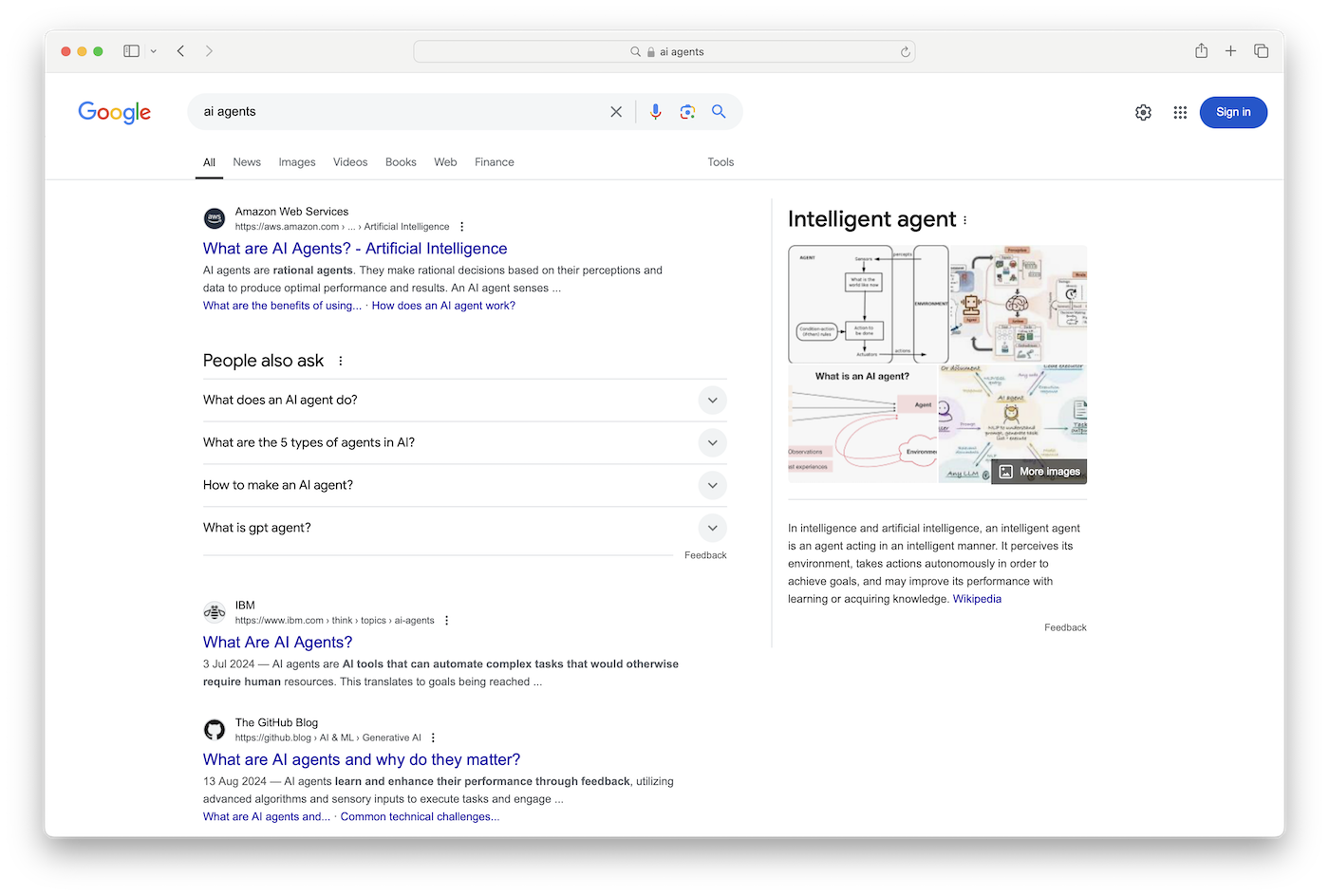Clear the search query with the X
This screenshot has width=1329, height=896.
[616, 112]
